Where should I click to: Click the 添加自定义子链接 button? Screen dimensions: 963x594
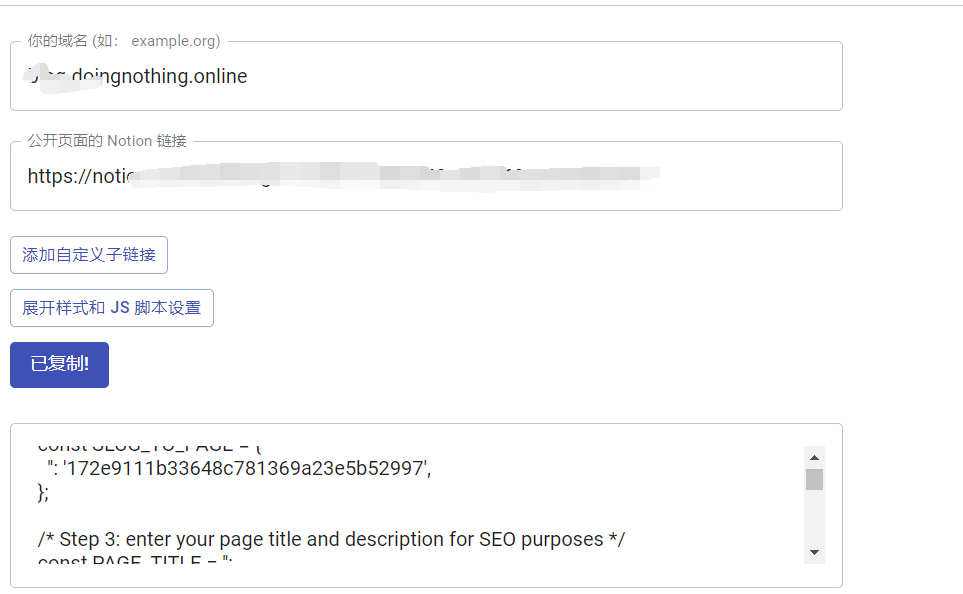[x=89, y=255]
